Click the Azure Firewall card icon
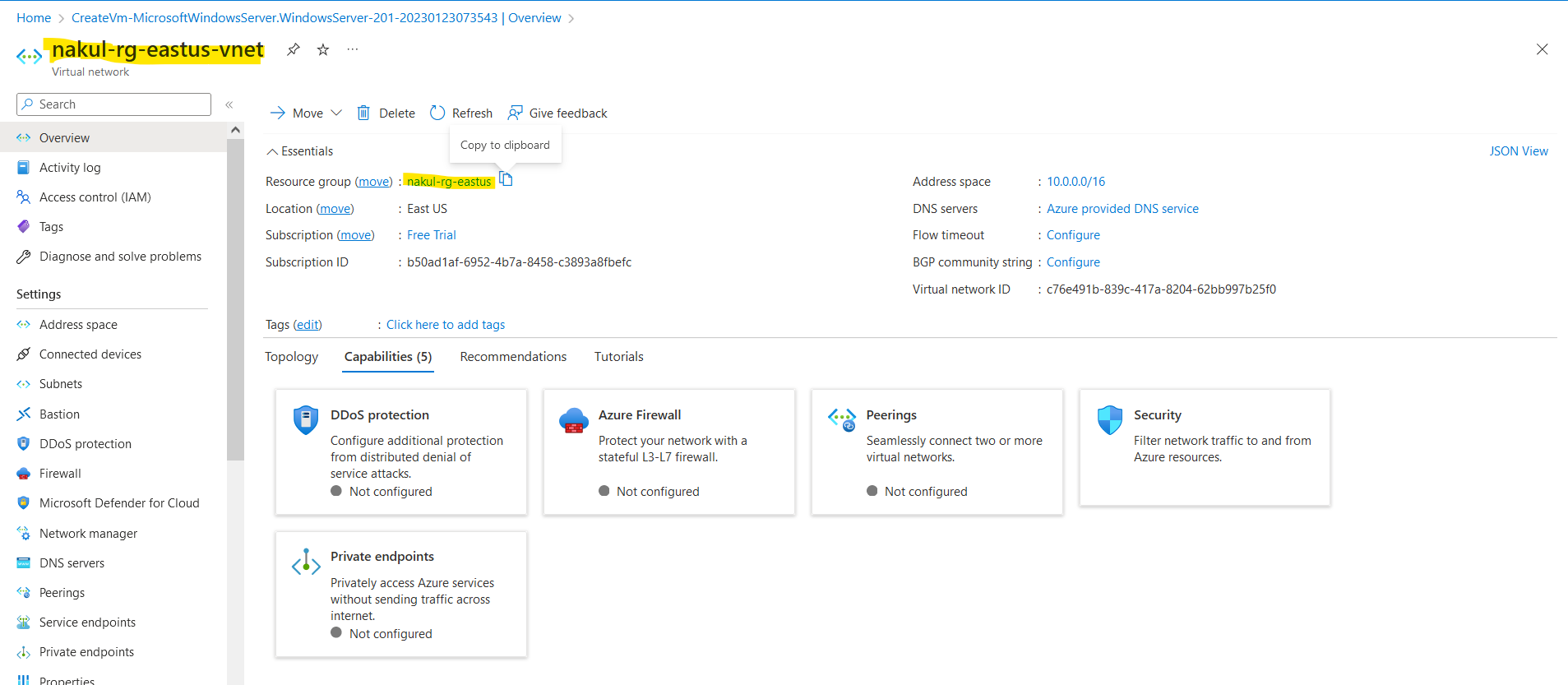This screenshot has width=1568, height=685. coord(574,420)
